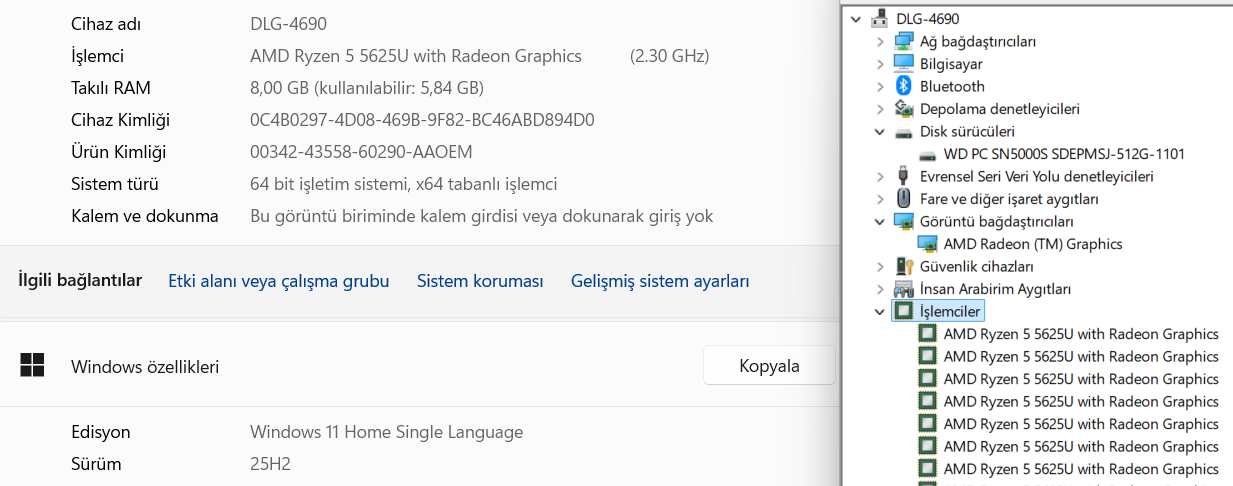Click the İnsan Arabirim Aygıtları icon
Screen dimensions: 1233x486
tap(904, 289)
